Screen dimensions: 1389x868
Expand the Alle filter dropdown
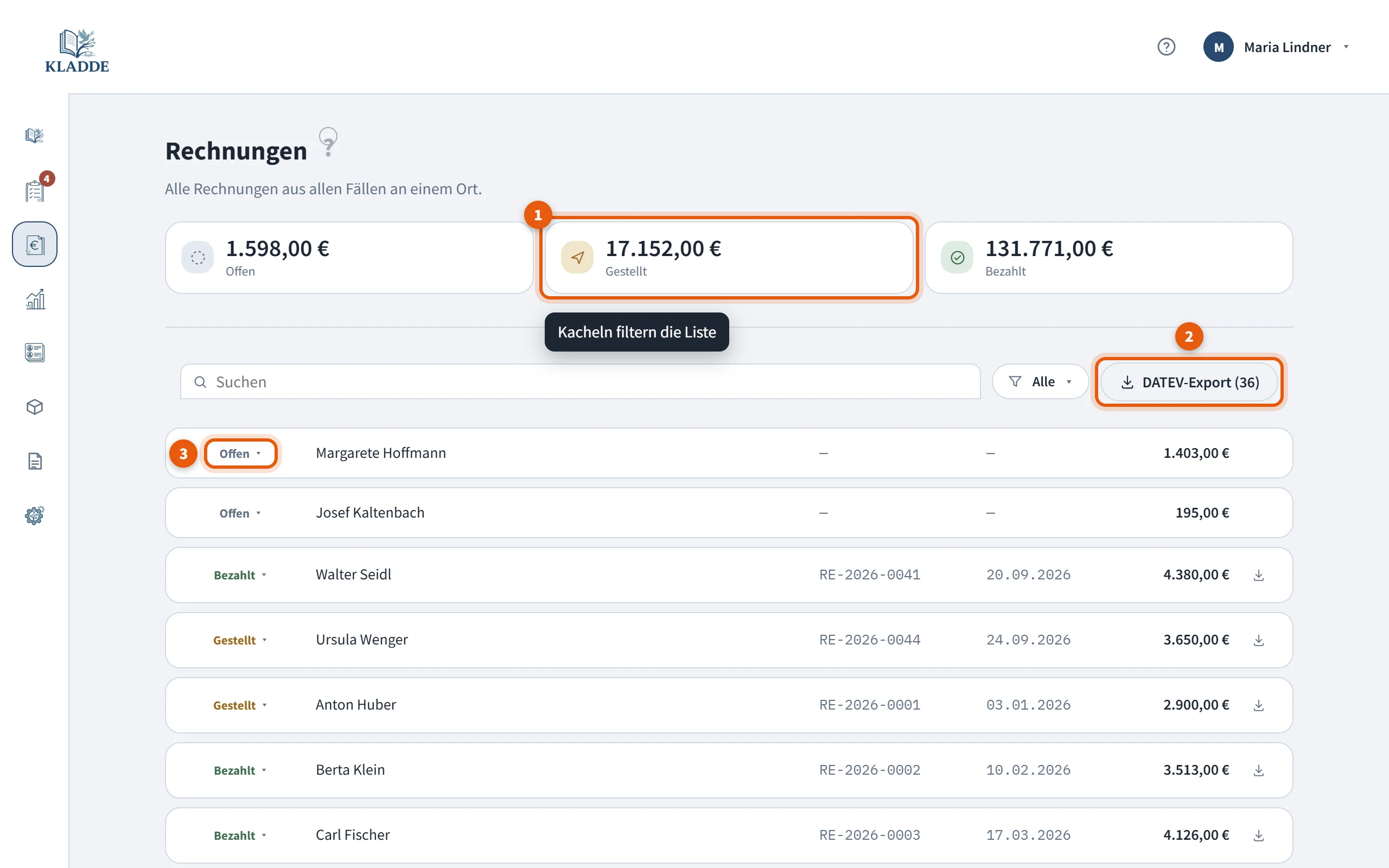point(1040,382)
